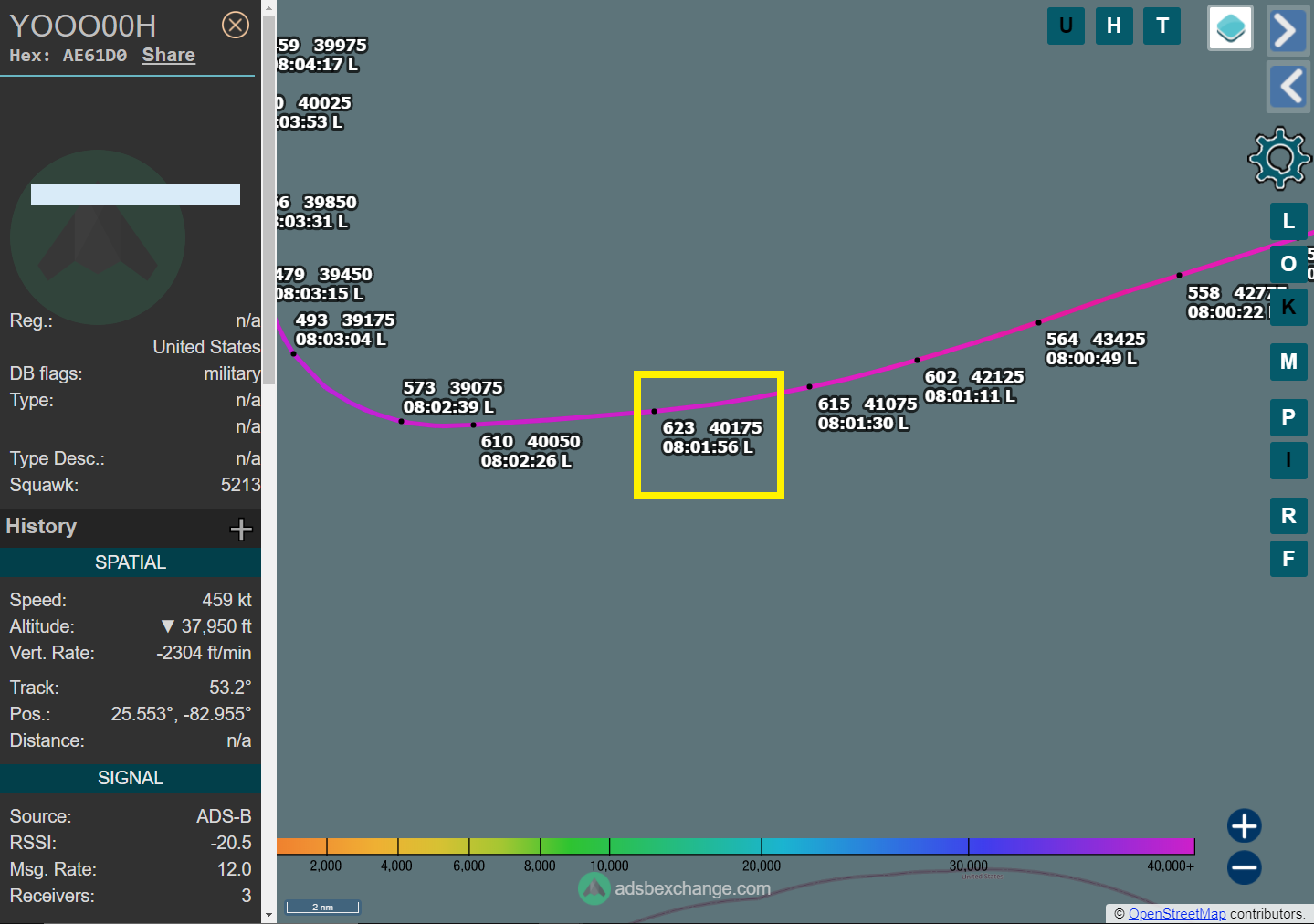Click the SIGNAL section header
Screen dimensions: 1314x924
[x=131, y=778]
